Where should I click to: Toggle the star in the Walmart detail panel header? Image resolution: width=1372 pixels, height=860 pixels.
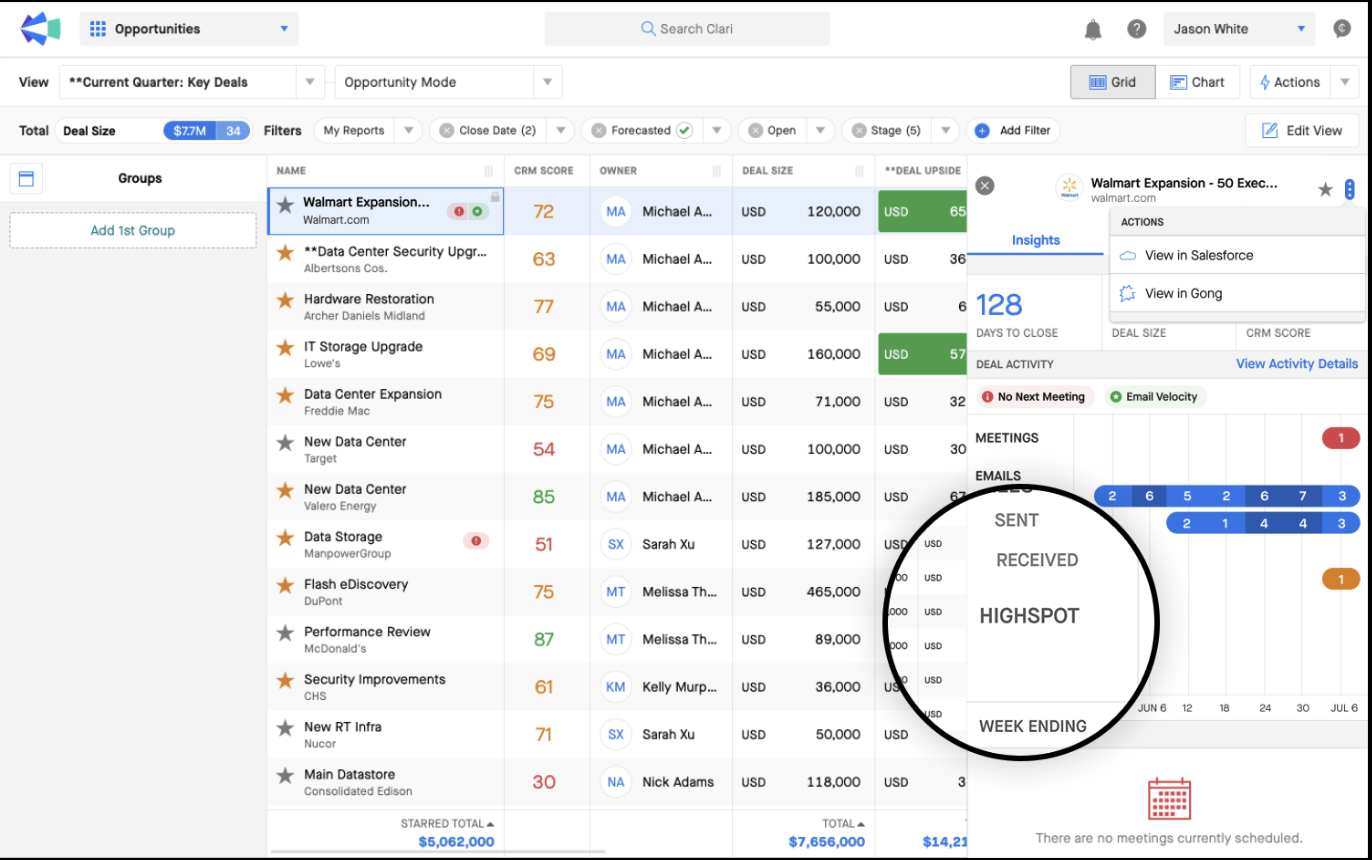pos(1325,189)
